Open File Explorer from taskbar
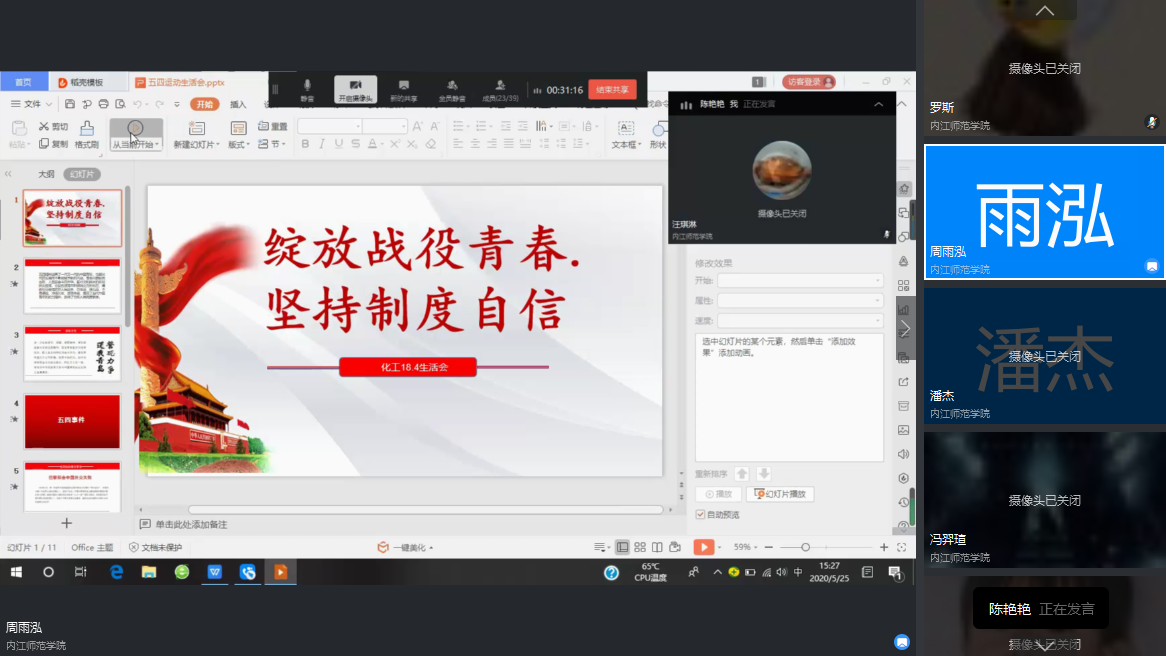The height and width of the screenshot is (656, 1166). 149,572
